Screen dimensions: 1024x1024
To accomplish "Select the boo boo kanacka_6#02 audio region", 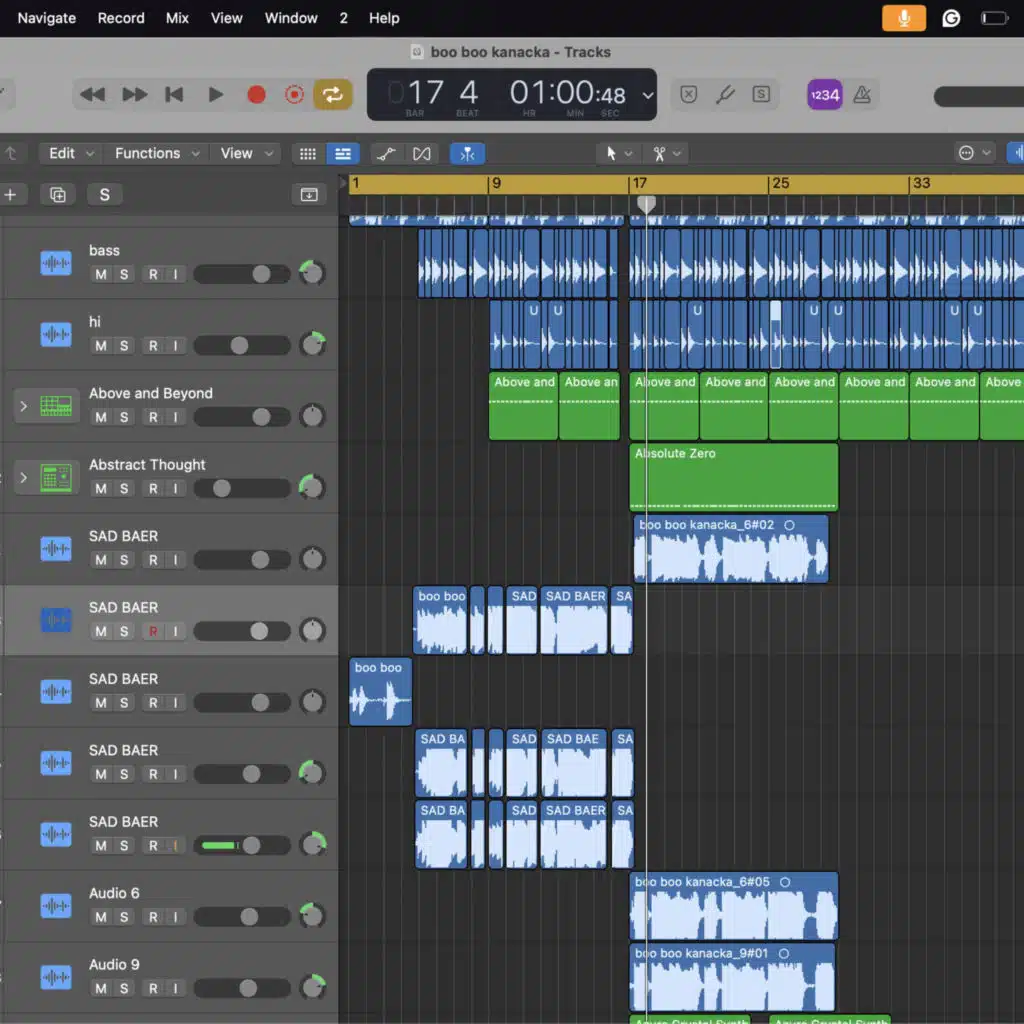I will [x=731, y=549].
